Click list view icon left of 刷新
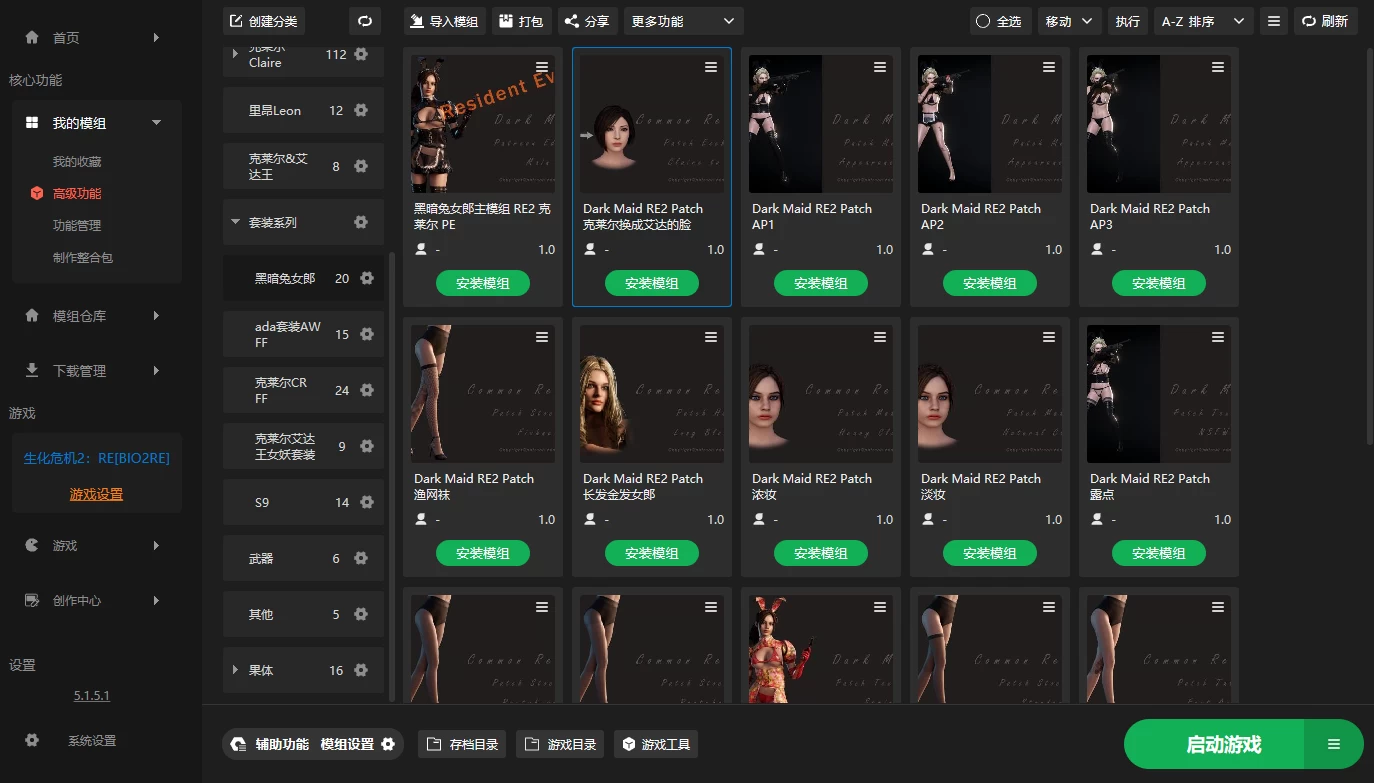 click(x=1273, y=21)
